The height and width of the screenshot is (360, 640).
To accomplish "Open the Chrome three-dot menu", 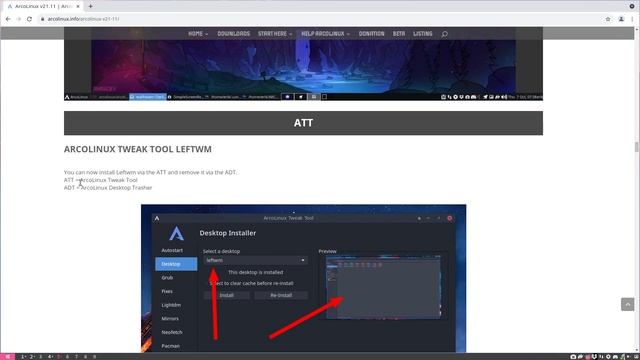I will pos(633,19).
